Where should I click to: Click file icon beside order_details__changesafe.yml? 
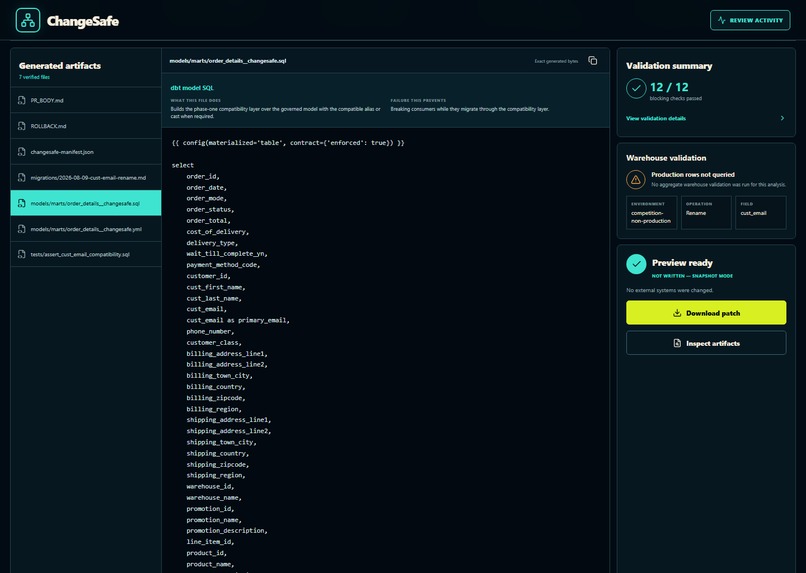pyautogui.click(x=22, y=229)
